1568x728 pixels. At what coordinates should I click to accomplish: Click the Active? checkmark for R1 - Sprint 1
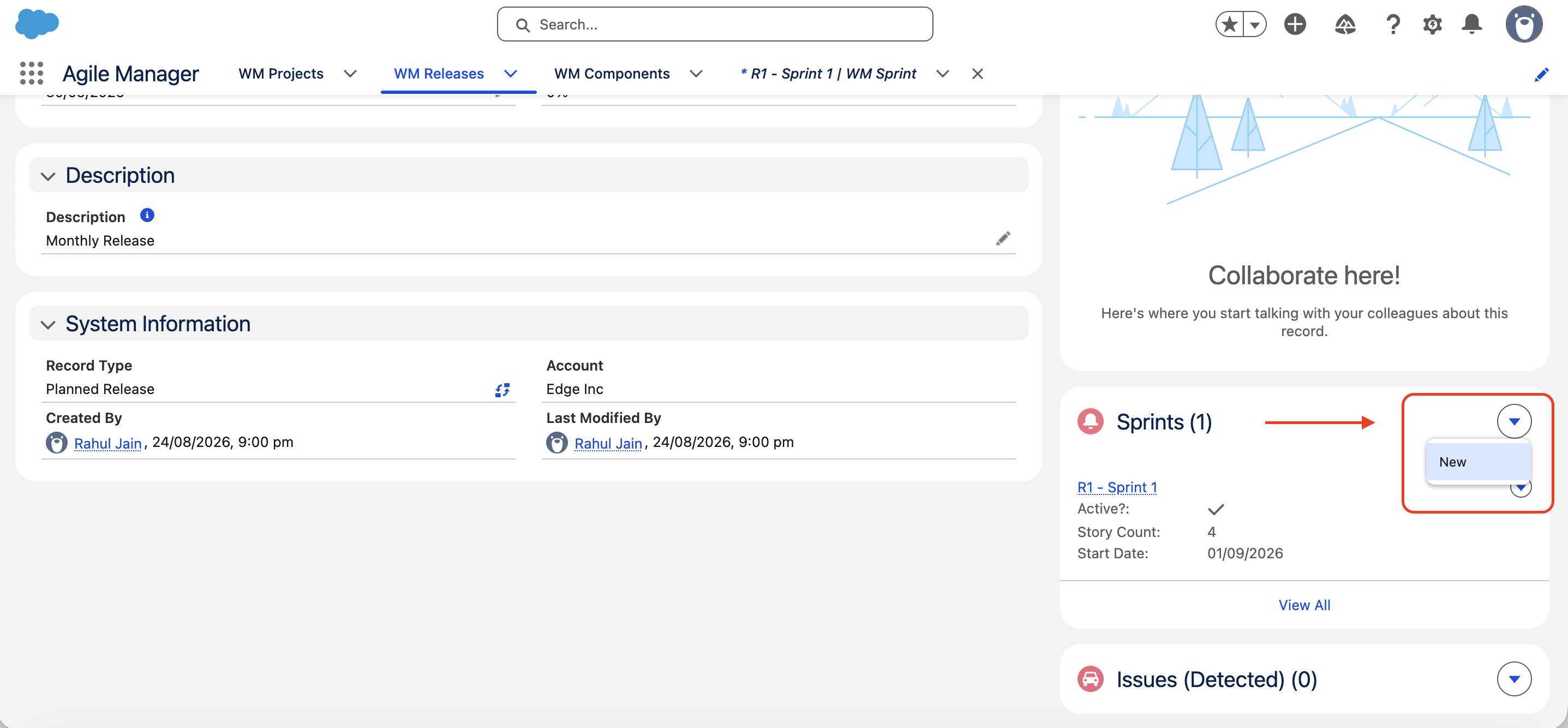click(x=1216, y=509)
